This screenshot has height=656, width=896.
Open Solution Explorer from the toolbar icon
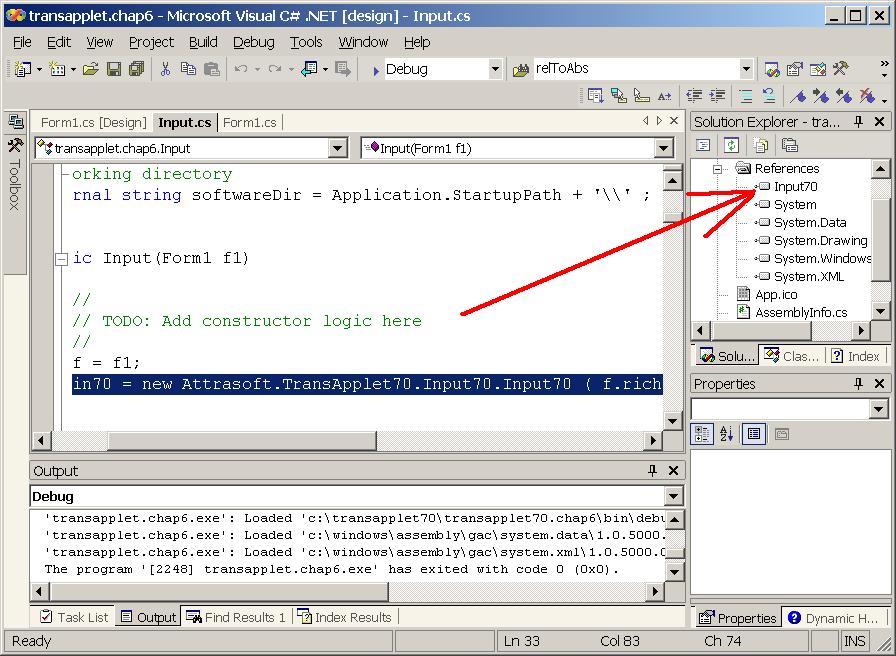pyautogui.click(x=772, y=70)
